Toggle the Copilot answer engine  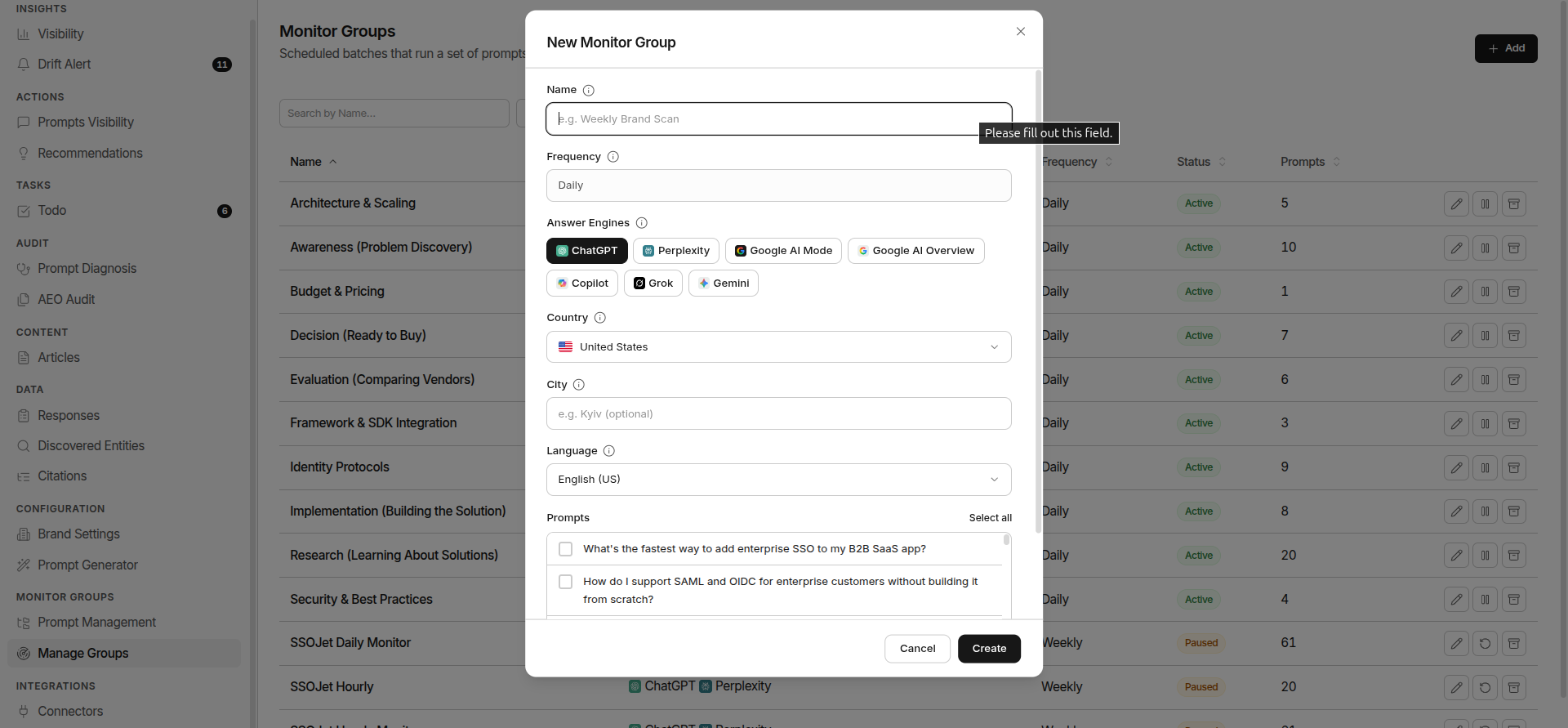[582, 284]
